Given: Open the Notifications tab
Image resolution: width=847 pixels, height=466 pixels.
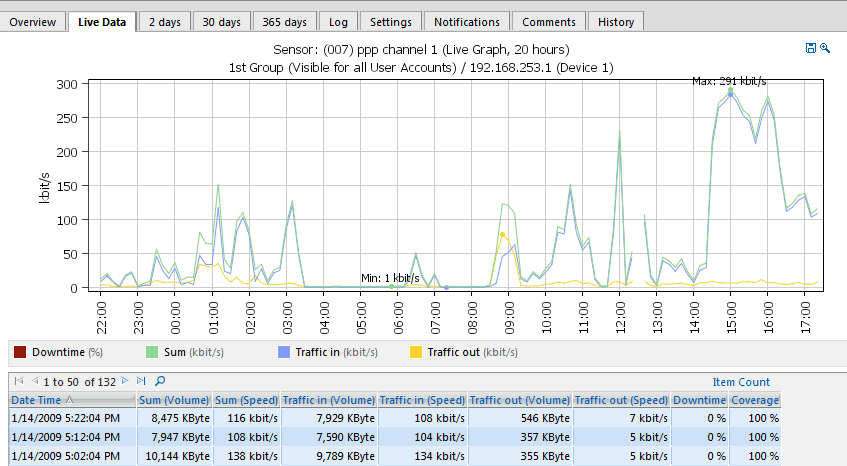Looking at the screenshot, I should (467, 22).
